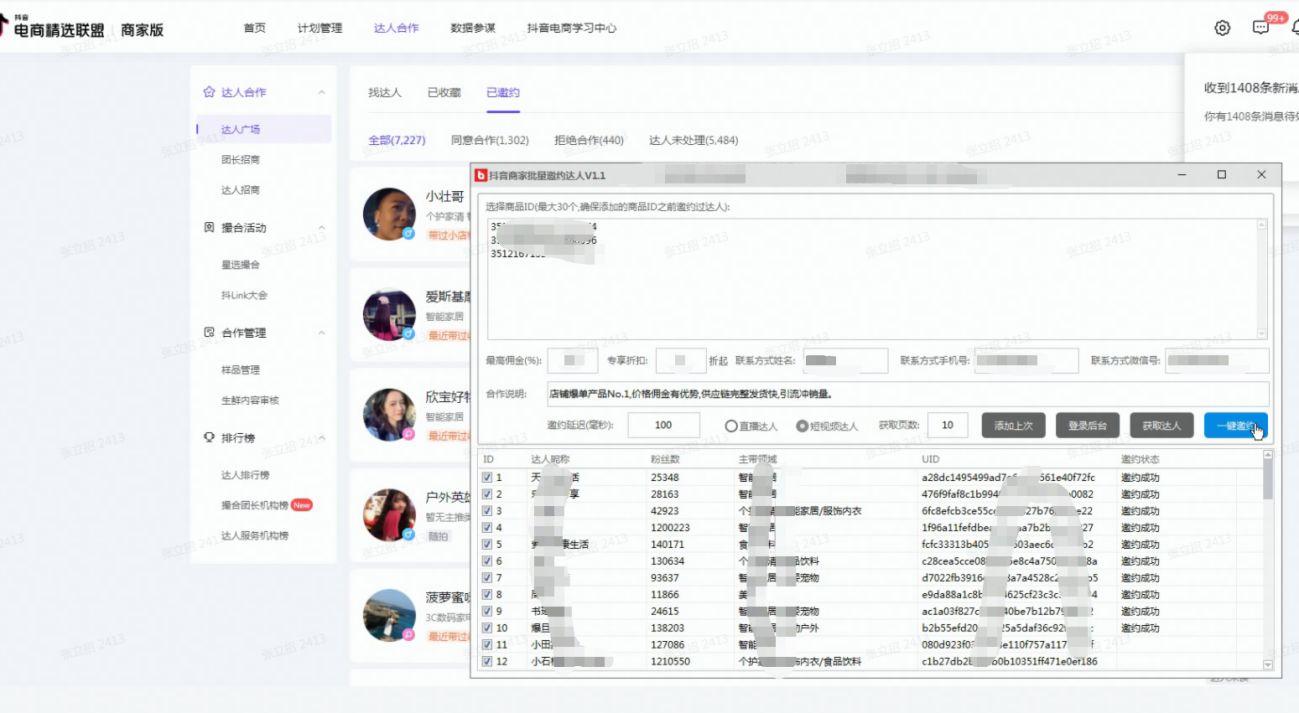Click the 最高佣金(%) input field
Viewport: 1299px width, 713px height.
point(573,360)
